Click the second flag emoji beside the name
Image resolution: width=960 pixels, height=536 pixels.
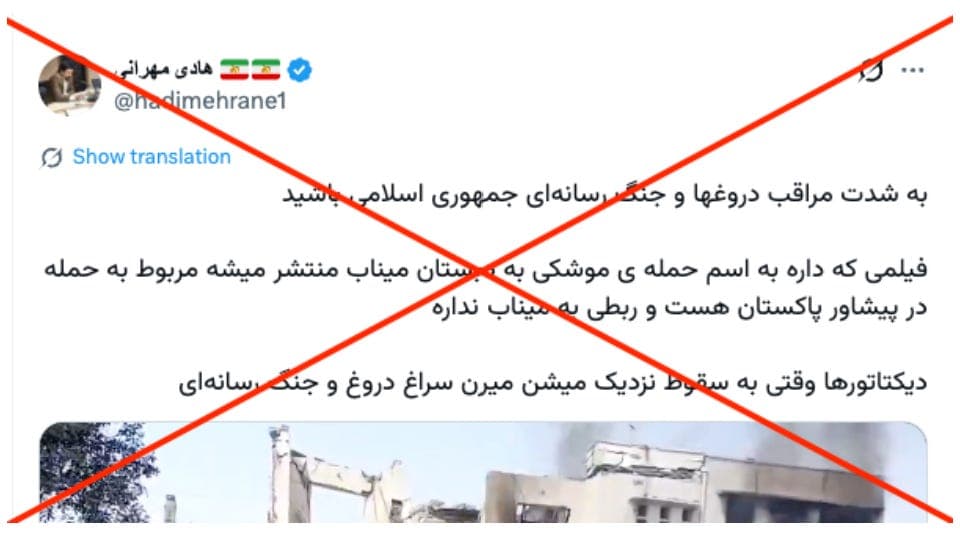point(266,70)
